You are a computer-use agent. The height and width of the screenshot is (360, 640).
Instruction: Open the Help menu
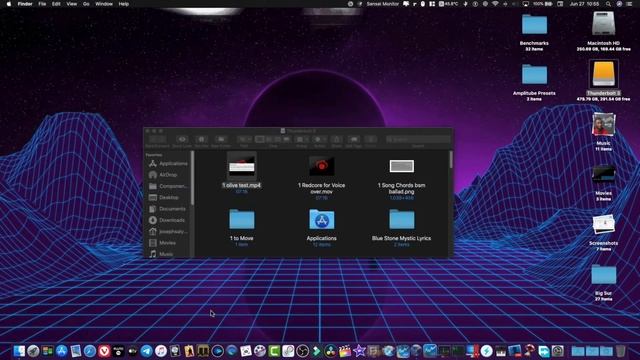(124, 4)
